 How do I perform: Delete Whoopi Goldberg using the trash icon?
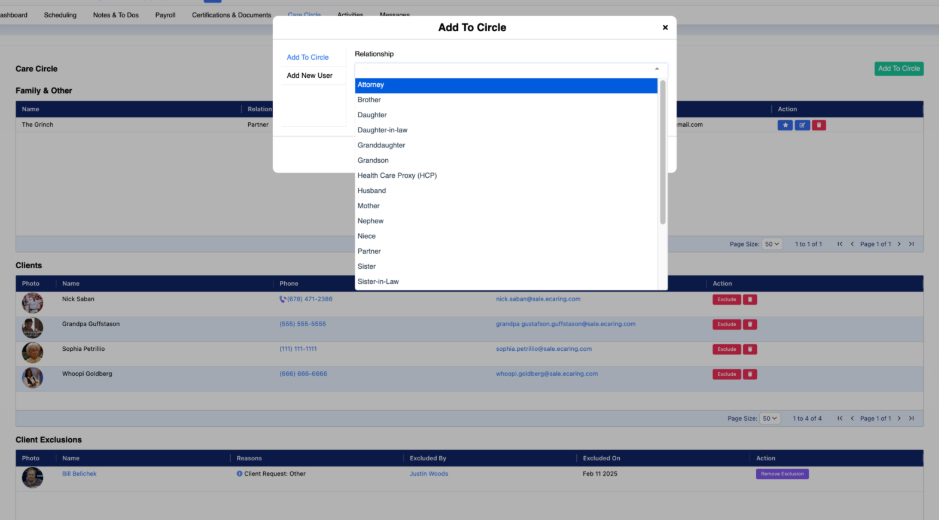tap(750, 374)
